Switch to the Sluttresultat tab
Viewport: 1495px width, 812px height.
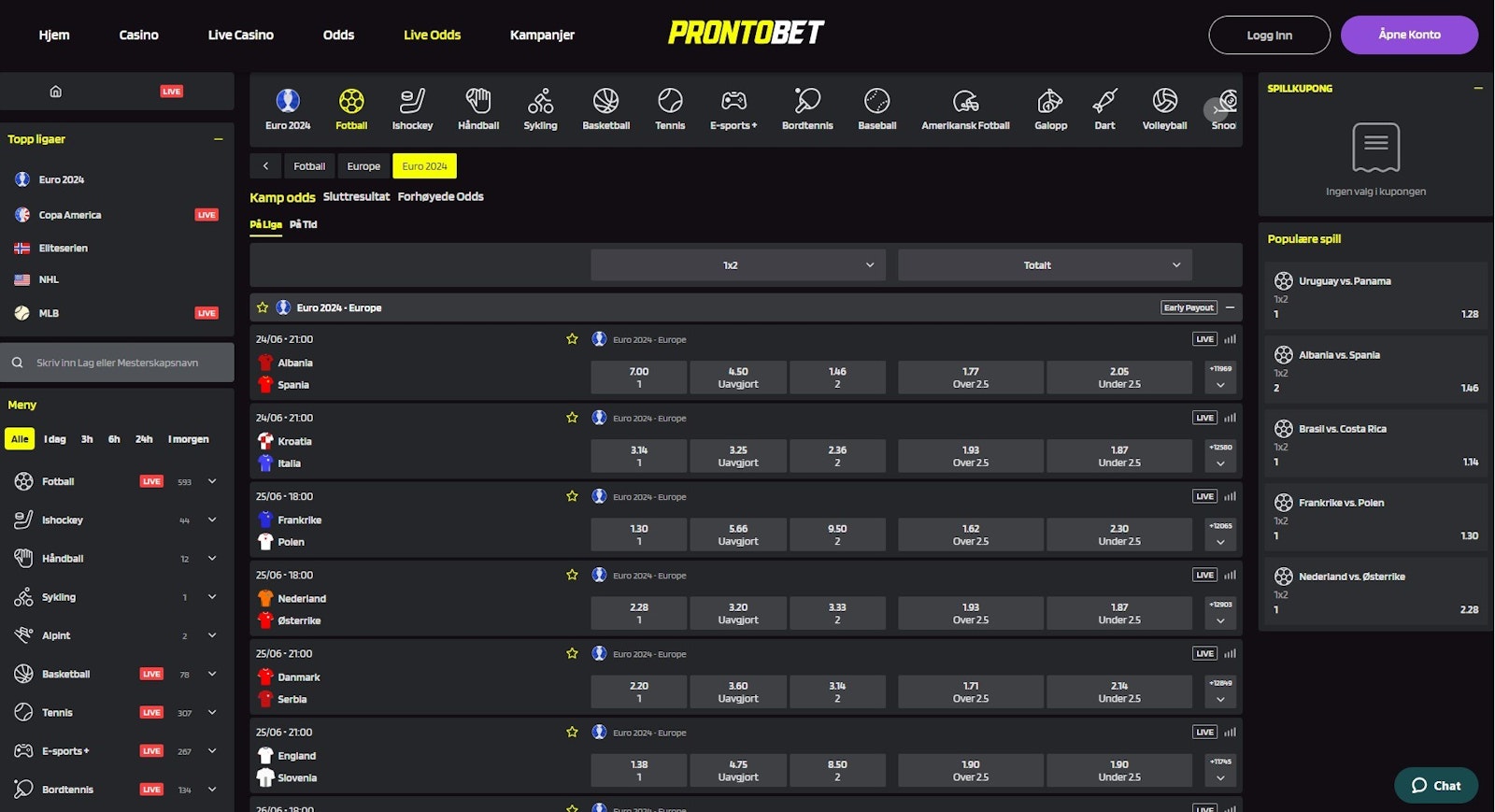coord(356,196)
